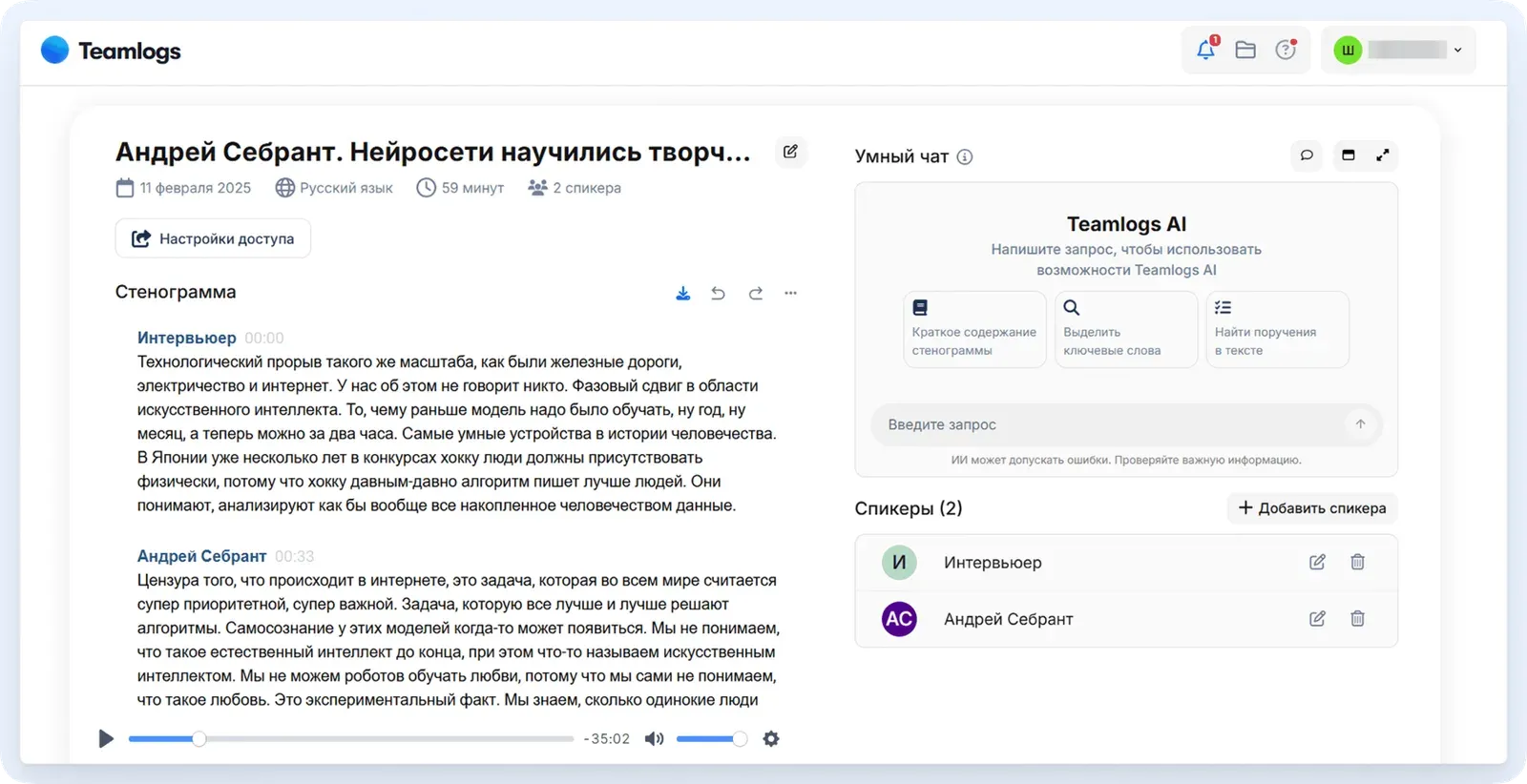
Task: Switch the chat panel layout view
Action: (1348, 155)
